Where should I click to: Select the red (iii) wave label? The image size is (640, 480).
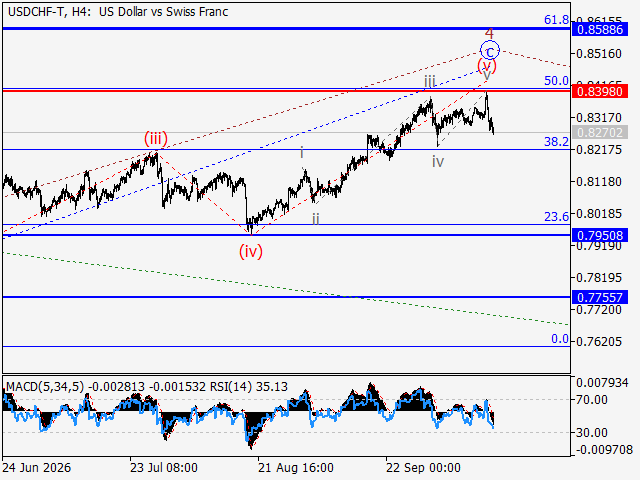pos(156,138)
